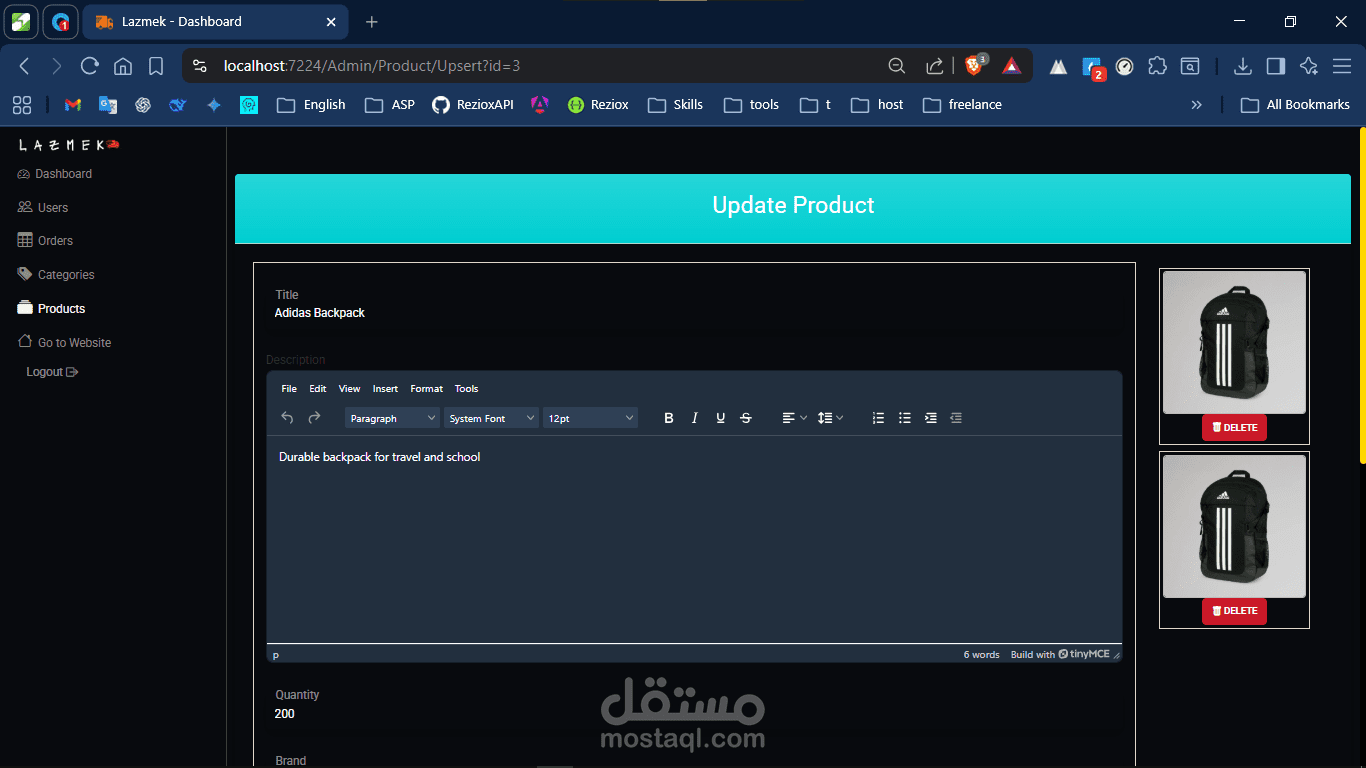1366x768 pixels.
Task: Click the redo arrow in editor toolbar
Action: (314, 418)
